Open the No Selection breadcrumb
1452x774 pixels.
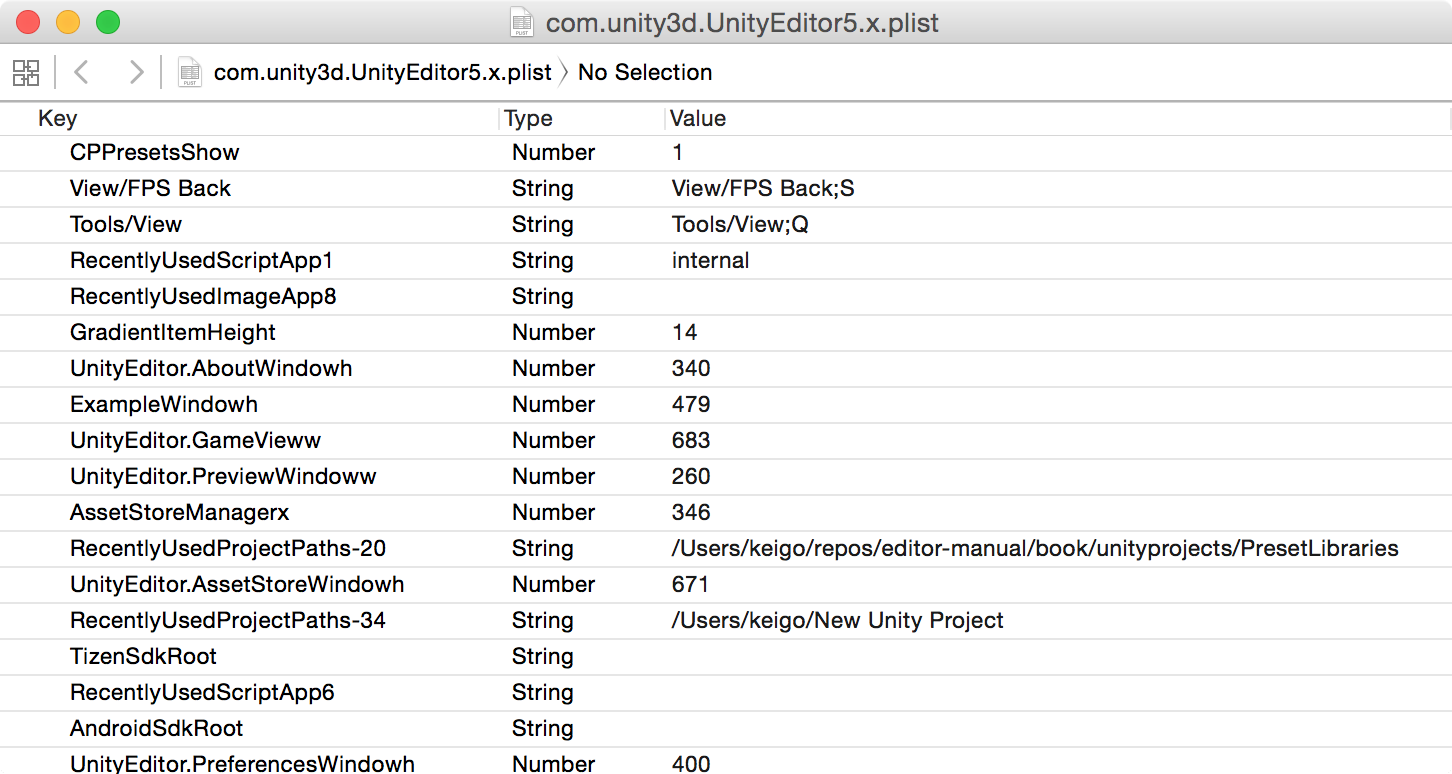[x=645, y=72]
